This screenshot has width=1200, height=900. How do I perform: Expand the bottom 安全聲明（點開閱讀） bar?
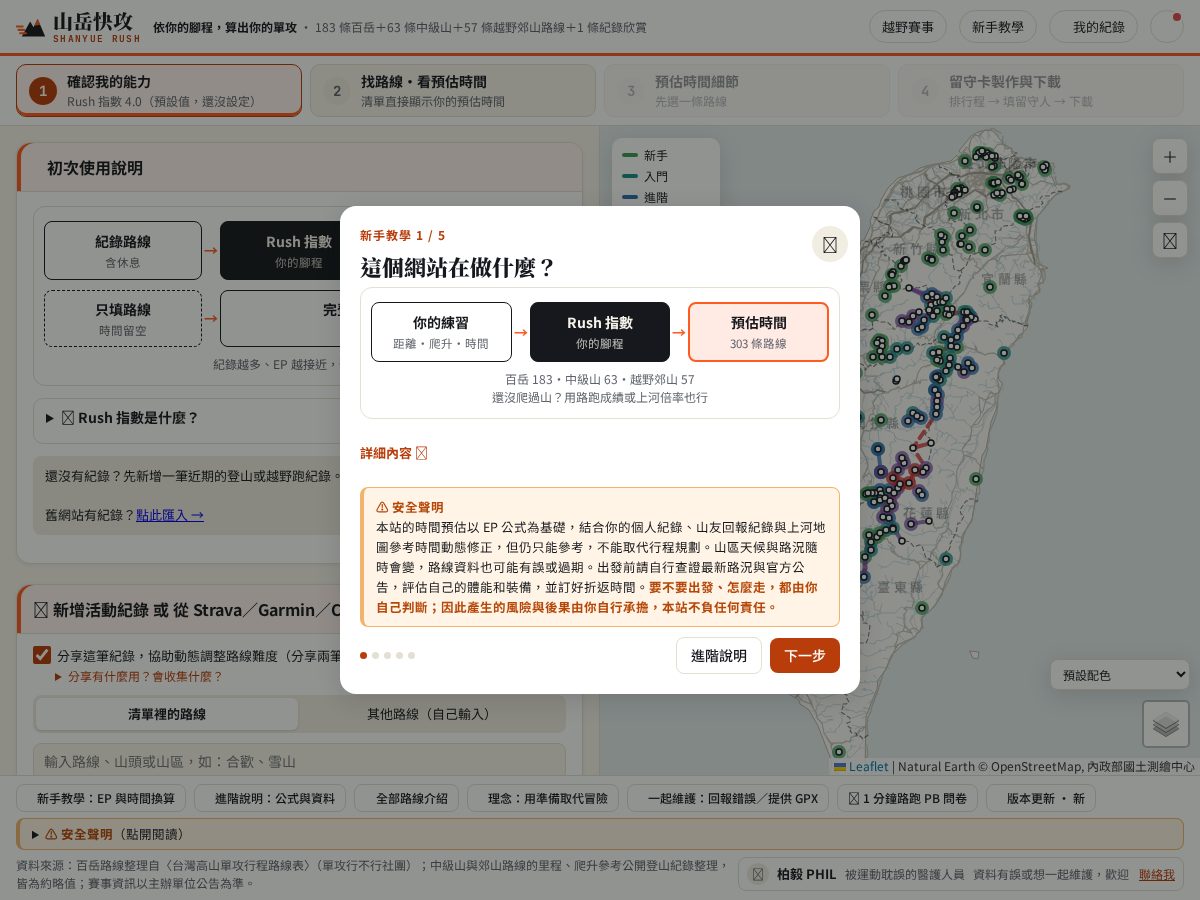click(x=600, y=834)
